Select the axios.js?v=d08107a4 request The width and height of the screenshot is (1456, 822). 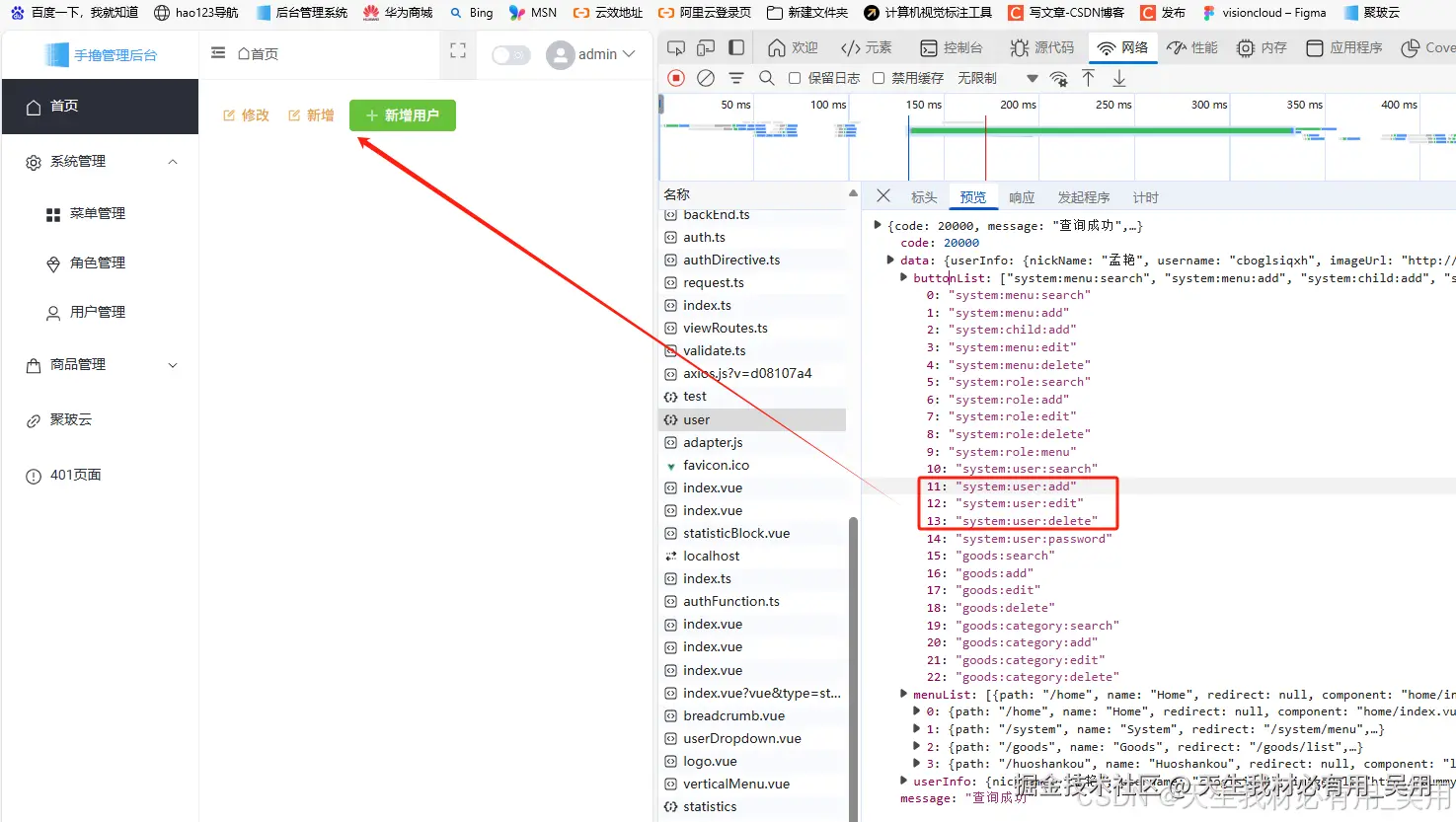[752, 374]
